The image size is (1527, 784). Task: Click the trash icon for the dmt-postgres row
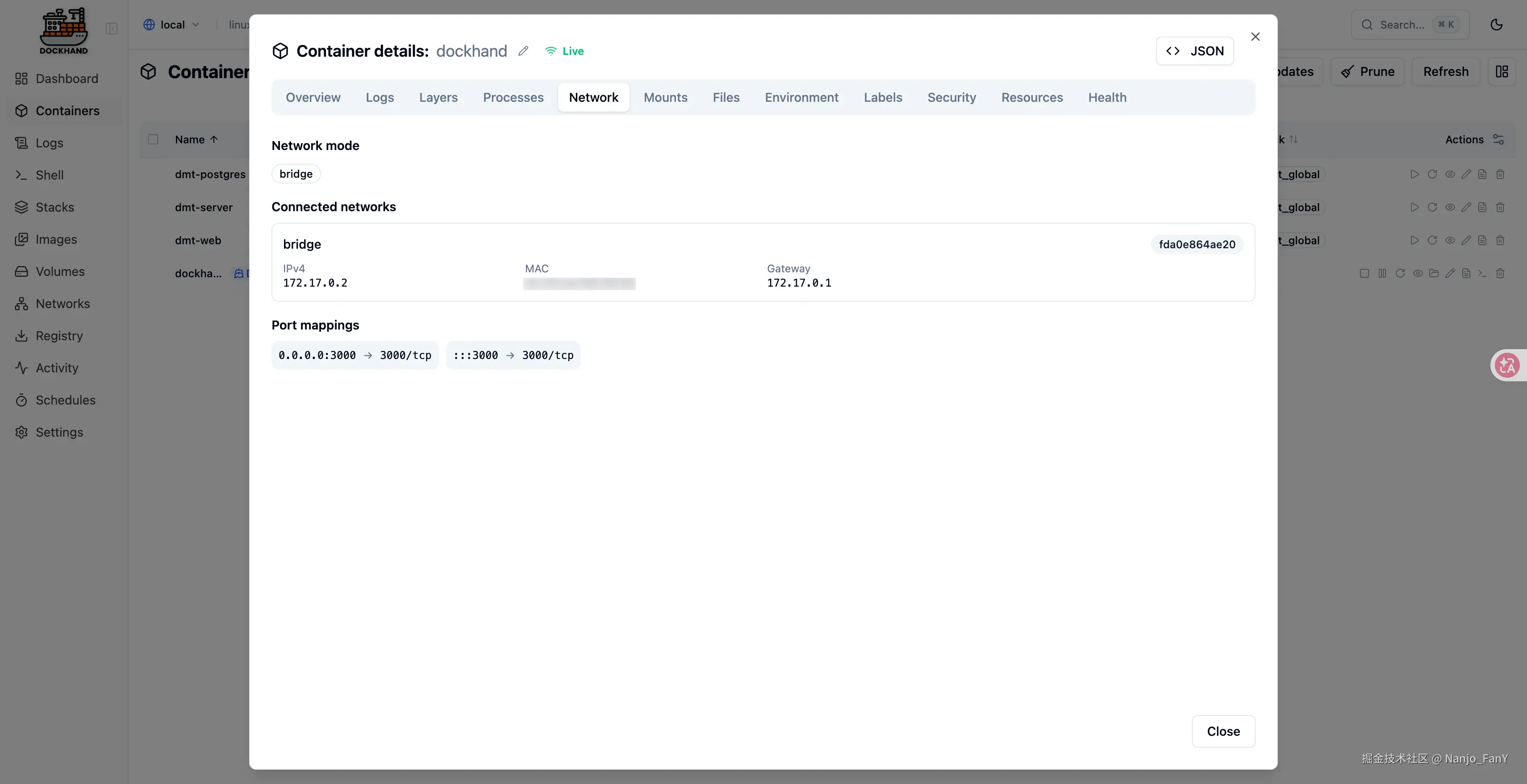pyautogui.click(x=1500, y=174)
